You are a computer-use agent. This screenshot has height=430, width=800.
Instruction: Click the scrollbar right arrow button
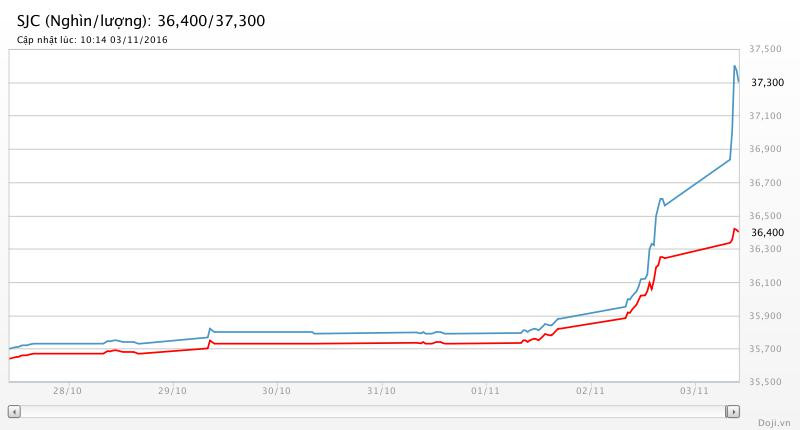pos(732,411)
